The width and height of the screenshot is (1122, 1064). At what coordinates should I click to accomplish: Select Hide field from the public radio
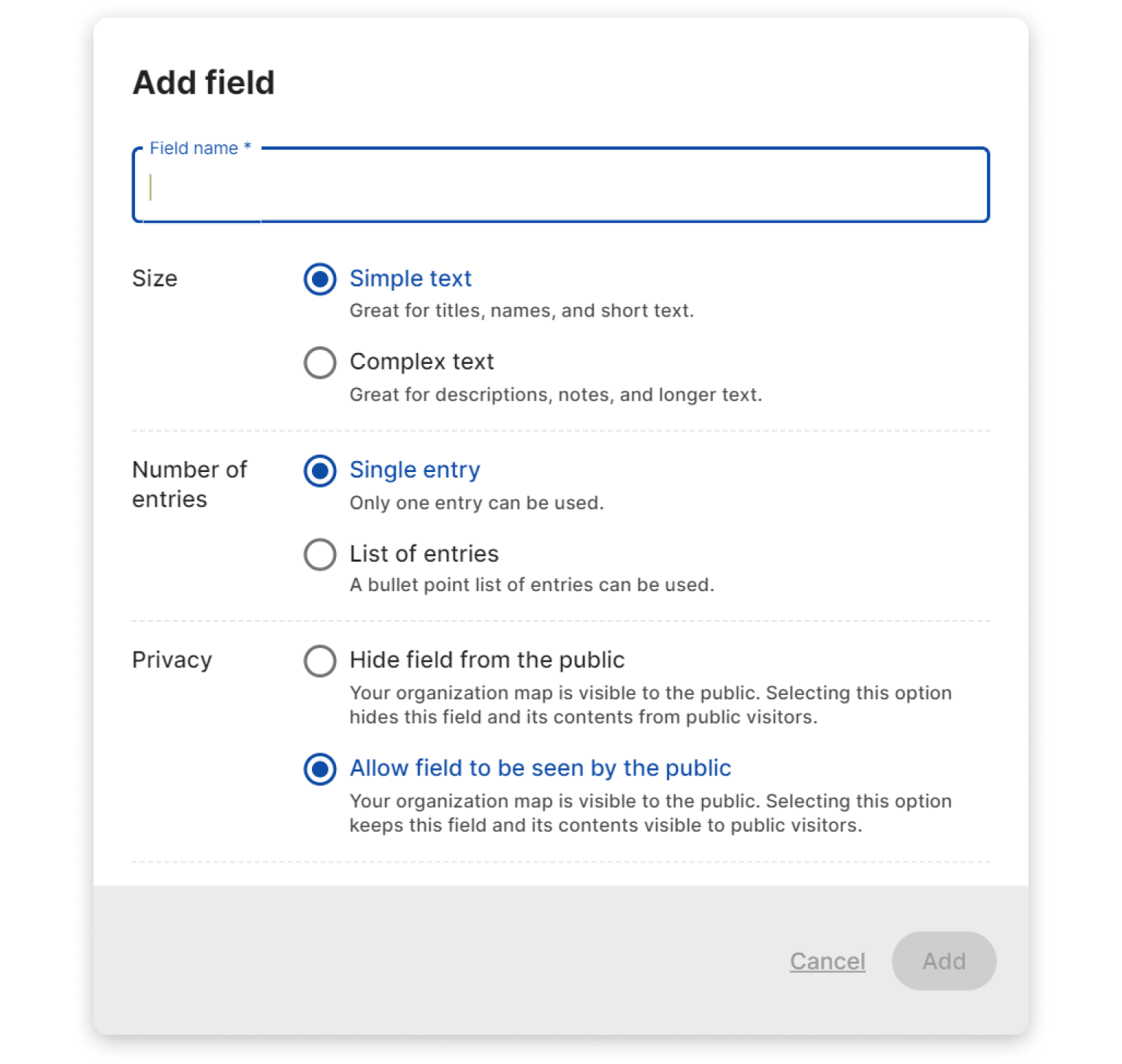pos(320,661)
